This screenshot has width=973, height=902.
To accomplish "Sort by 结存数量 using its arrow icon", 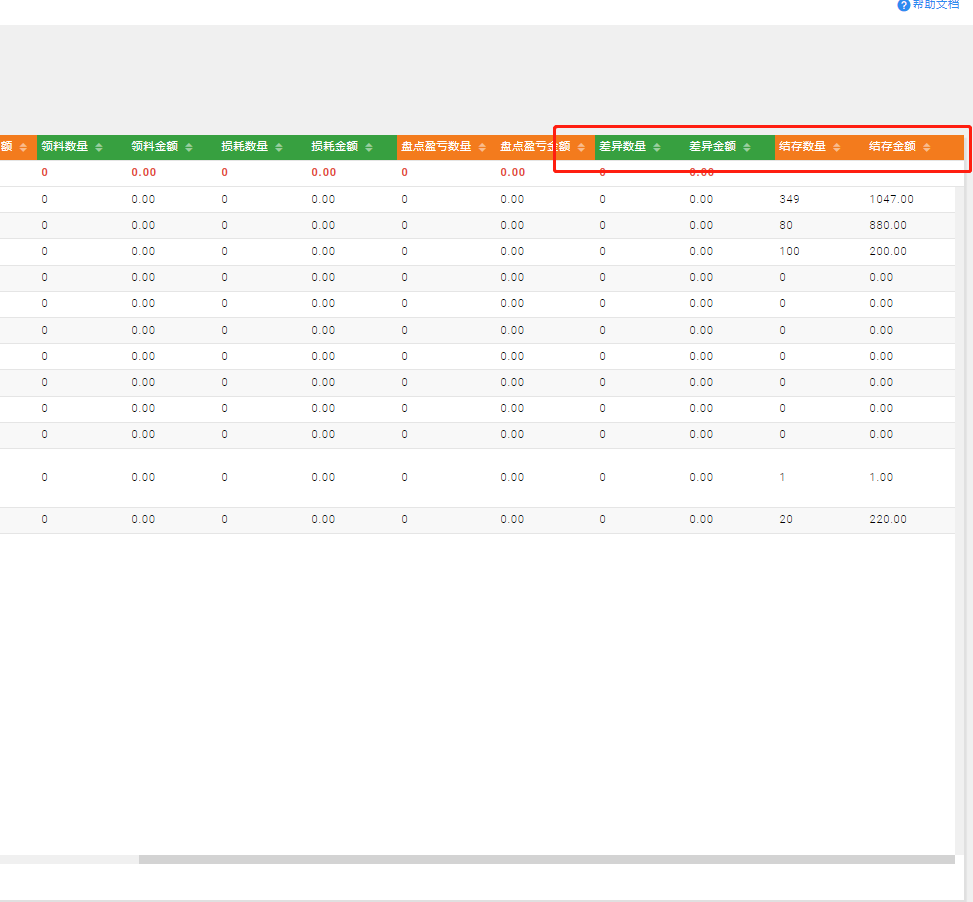I will point(836,147).
